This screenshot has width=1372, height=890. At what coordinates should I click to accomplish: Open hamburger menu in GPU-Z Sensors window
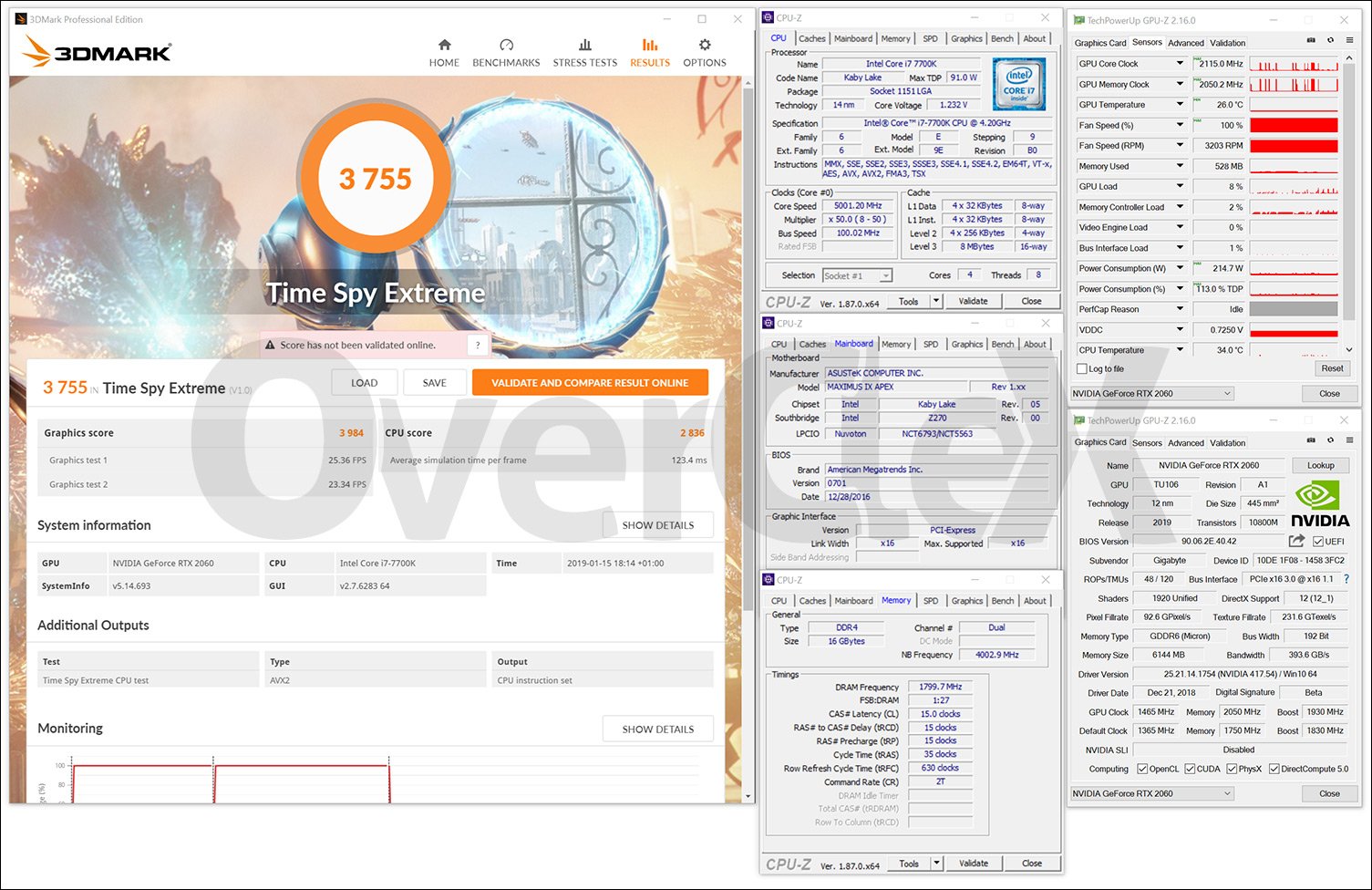pos(1349,40)
